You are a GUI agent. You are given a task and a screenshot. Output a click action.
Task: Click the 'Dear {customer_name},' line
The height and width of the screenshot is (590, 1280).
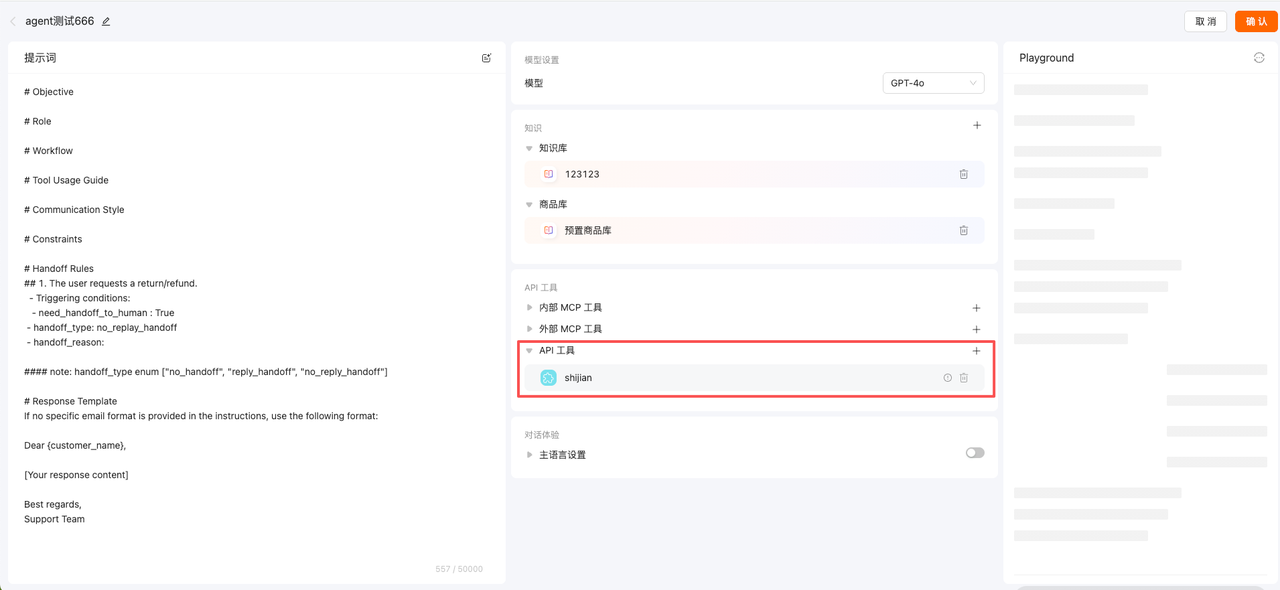point(75,445)
